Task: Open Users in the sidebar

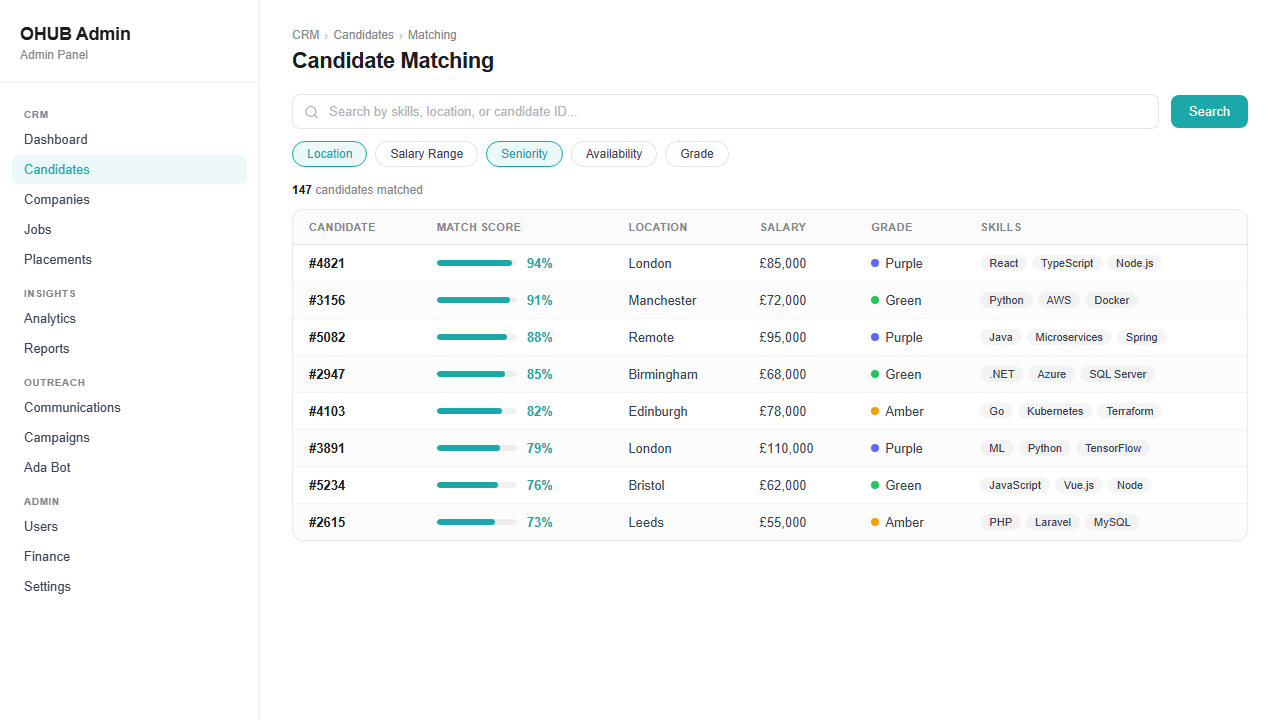Action: coord(129,527)
